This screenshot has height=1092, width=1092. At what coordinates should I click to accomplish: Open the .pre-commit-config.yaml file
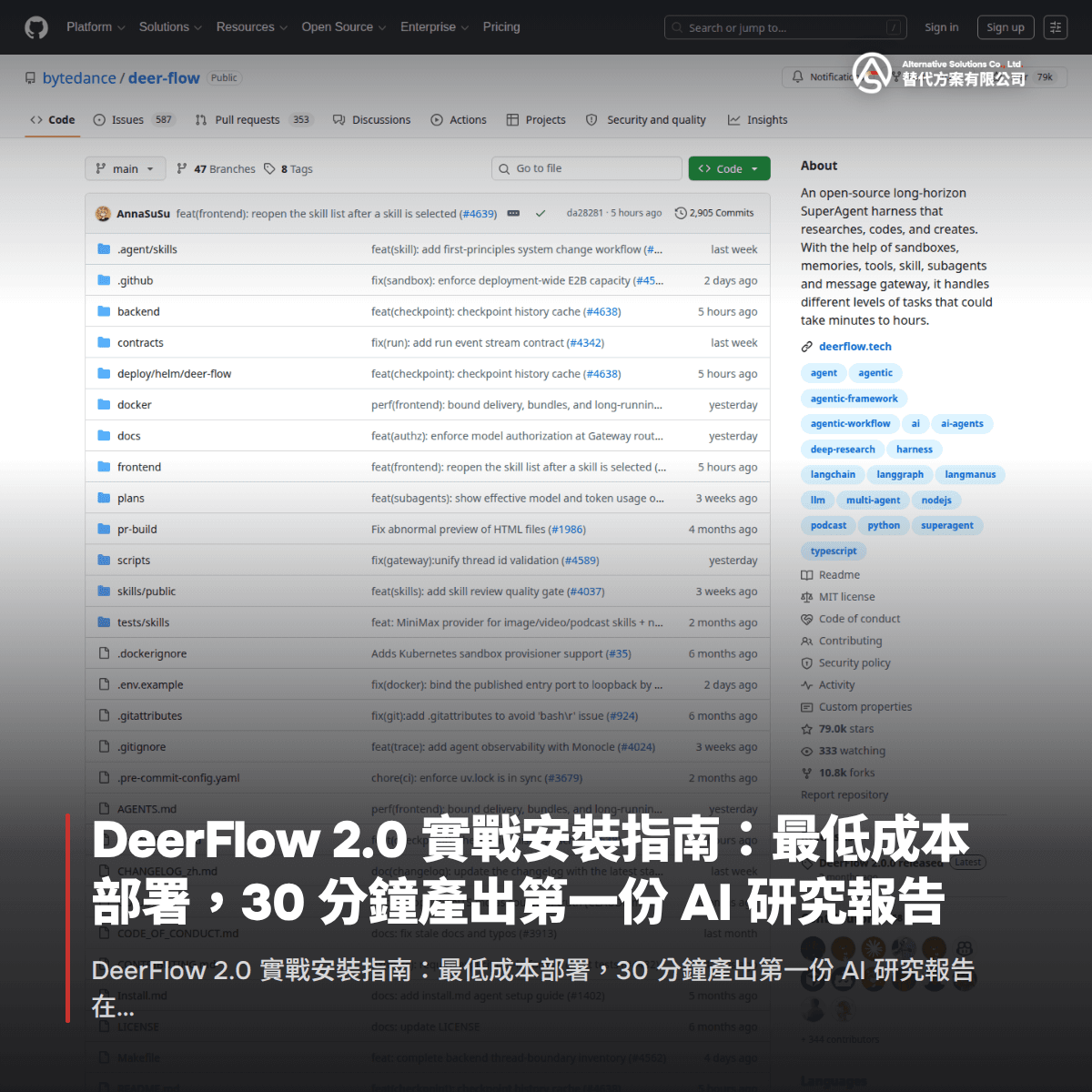[x=178, y=778]
